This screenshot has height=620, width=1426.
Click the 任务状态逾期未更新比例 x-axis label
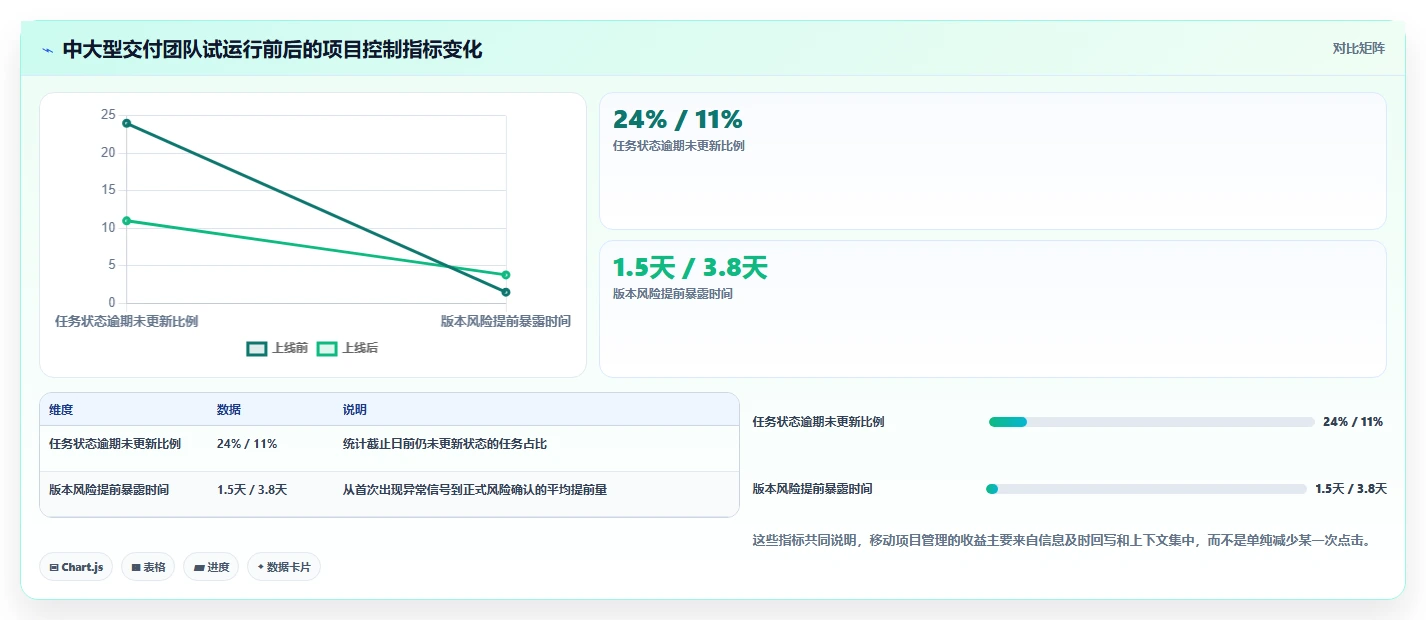click(126, 321)
